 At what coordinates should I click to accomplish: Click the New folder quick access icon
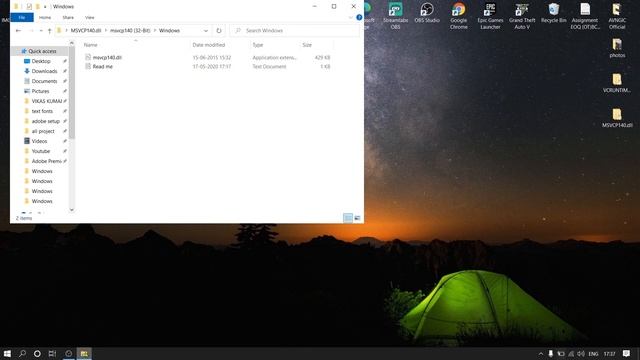click(38, 7)
